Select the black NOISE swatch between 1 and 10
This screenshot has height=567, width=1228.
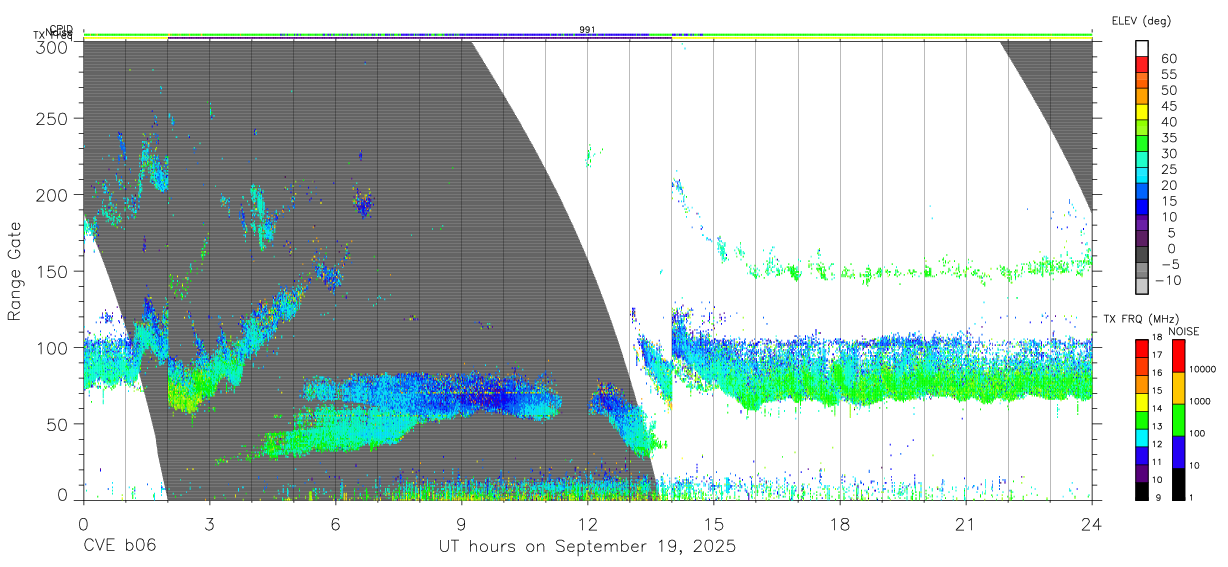[1178, 482]
